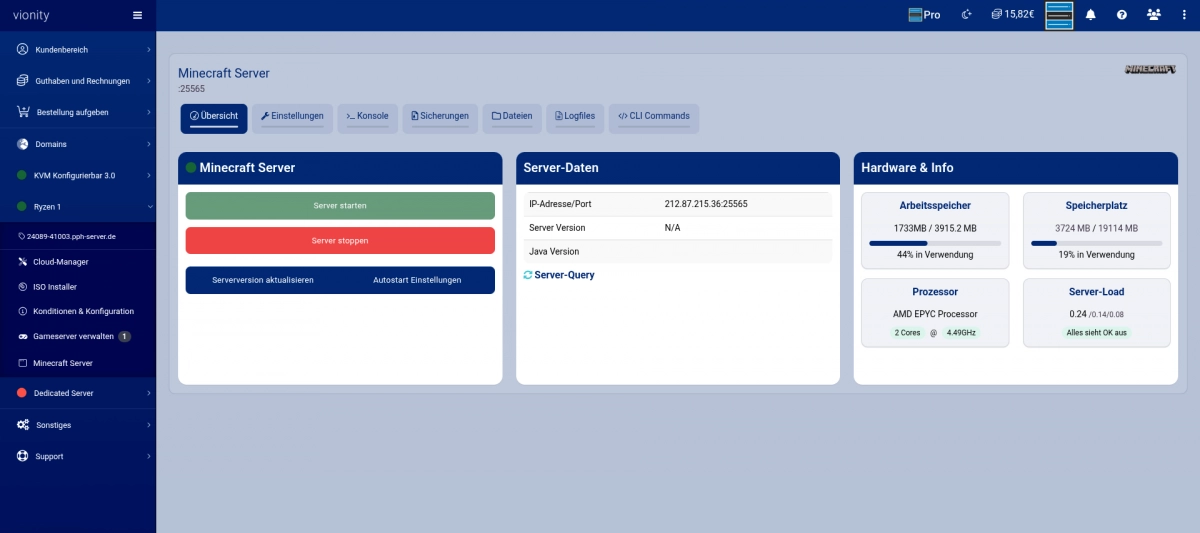The width and height of the screenshot is (1200, 533).
Task: Click the server stack thumbnail in header
Action: 1059,15
